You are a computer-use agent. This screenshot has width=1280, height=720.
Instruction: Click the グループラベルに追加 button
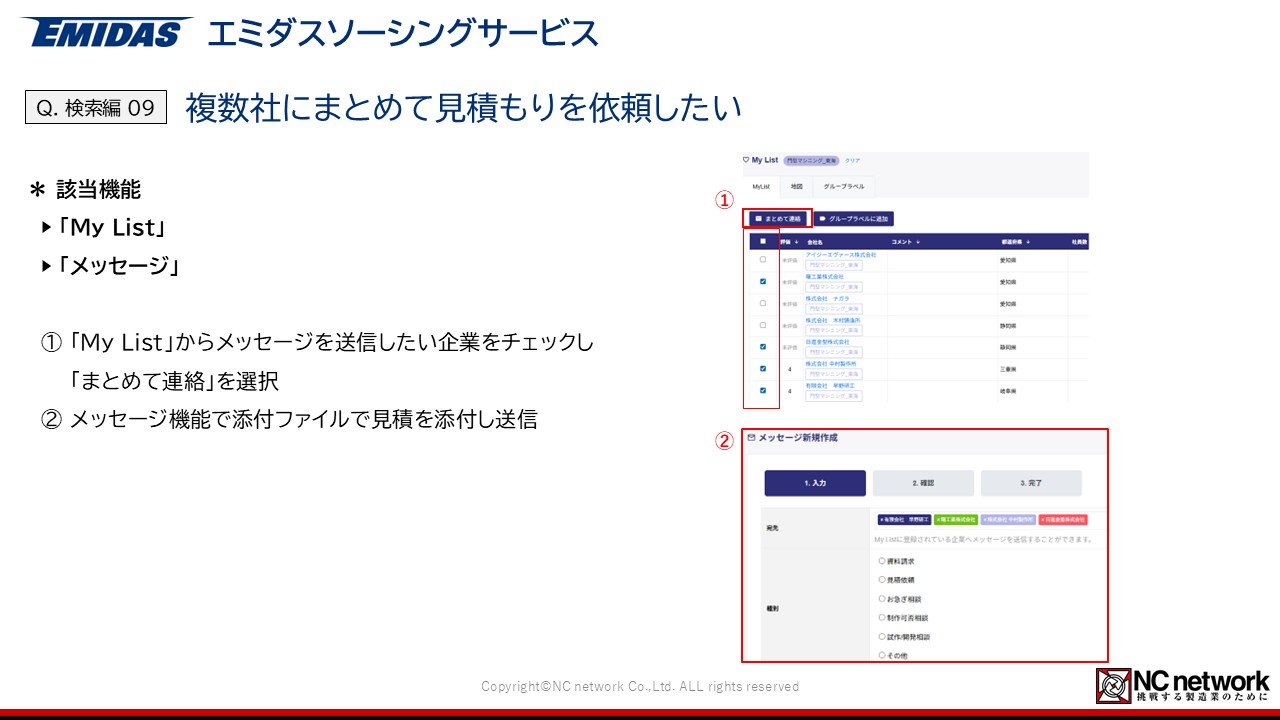click(853, 218)
